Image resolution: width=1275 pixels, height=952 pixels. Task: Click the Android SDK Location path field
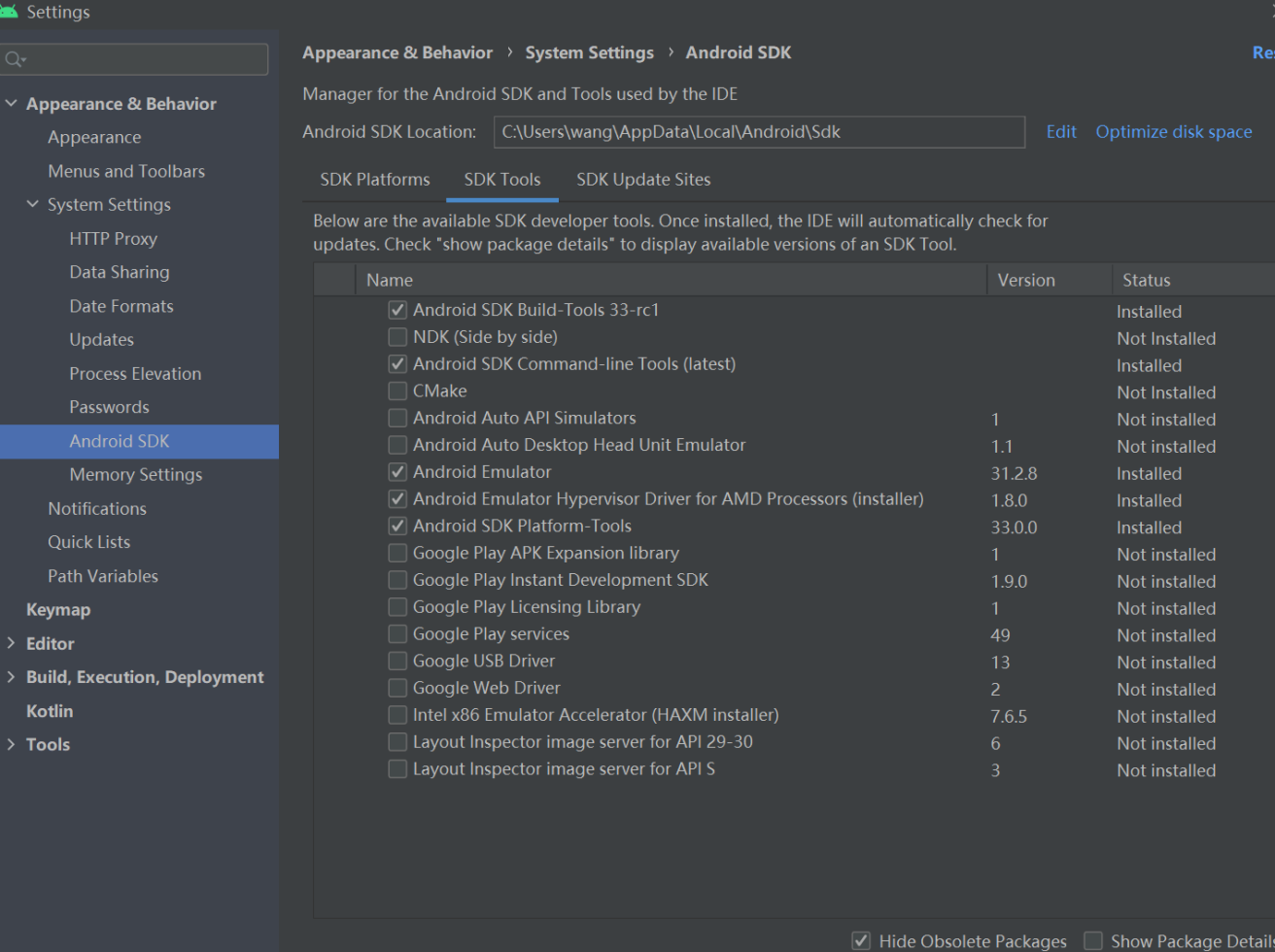759,132
